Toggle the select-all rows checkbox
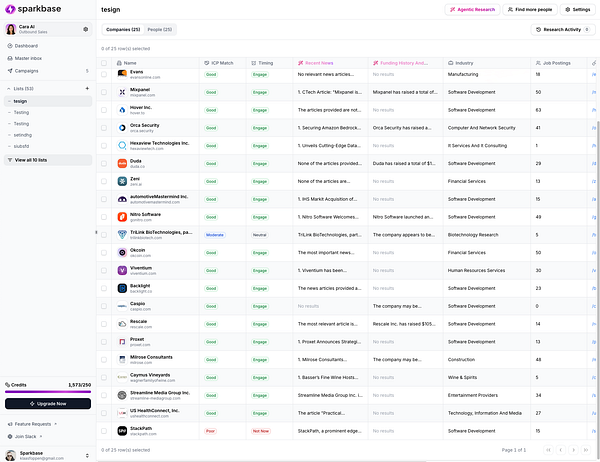The width and height of the screenshot is (600, 462). pyautogui.click(x=104, y=63)
